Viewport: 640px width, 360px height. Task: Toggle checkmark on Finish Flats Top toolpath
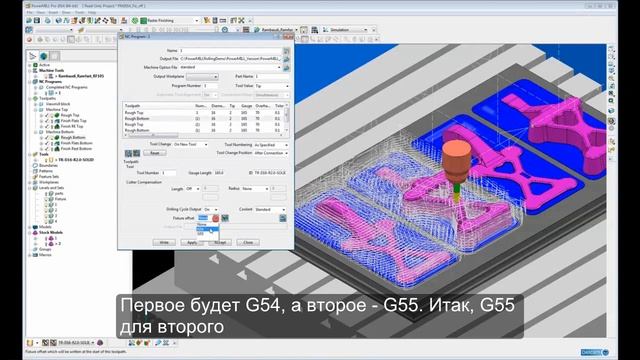(x=47, y=121)
